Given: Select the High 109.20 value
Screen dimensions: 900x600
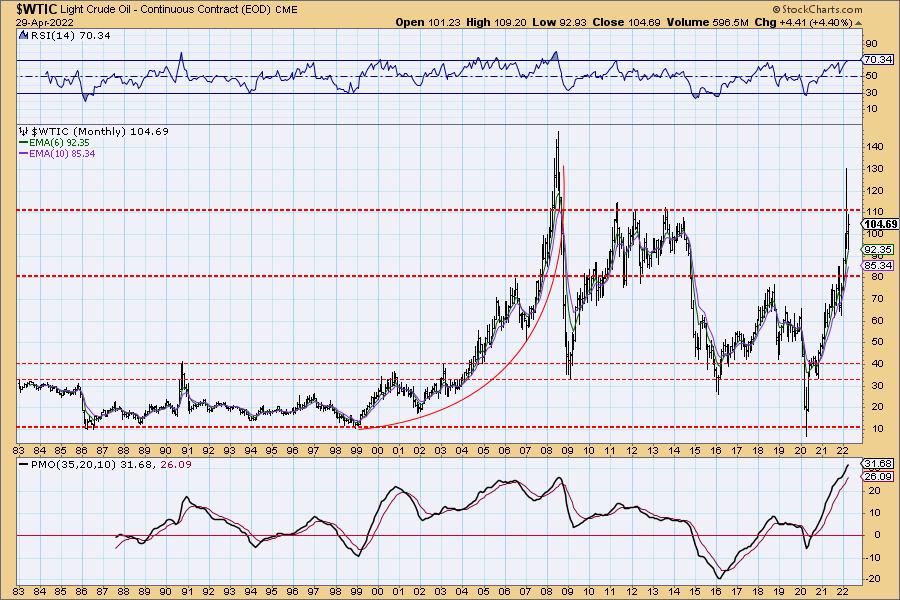Looking at the screenshot, I should 496,22.
